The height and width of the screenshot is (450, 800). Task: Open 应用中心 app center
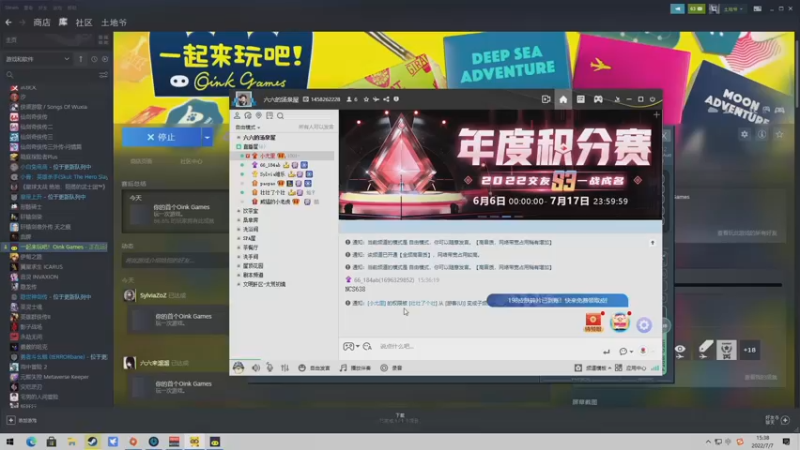tap(631, 368)
